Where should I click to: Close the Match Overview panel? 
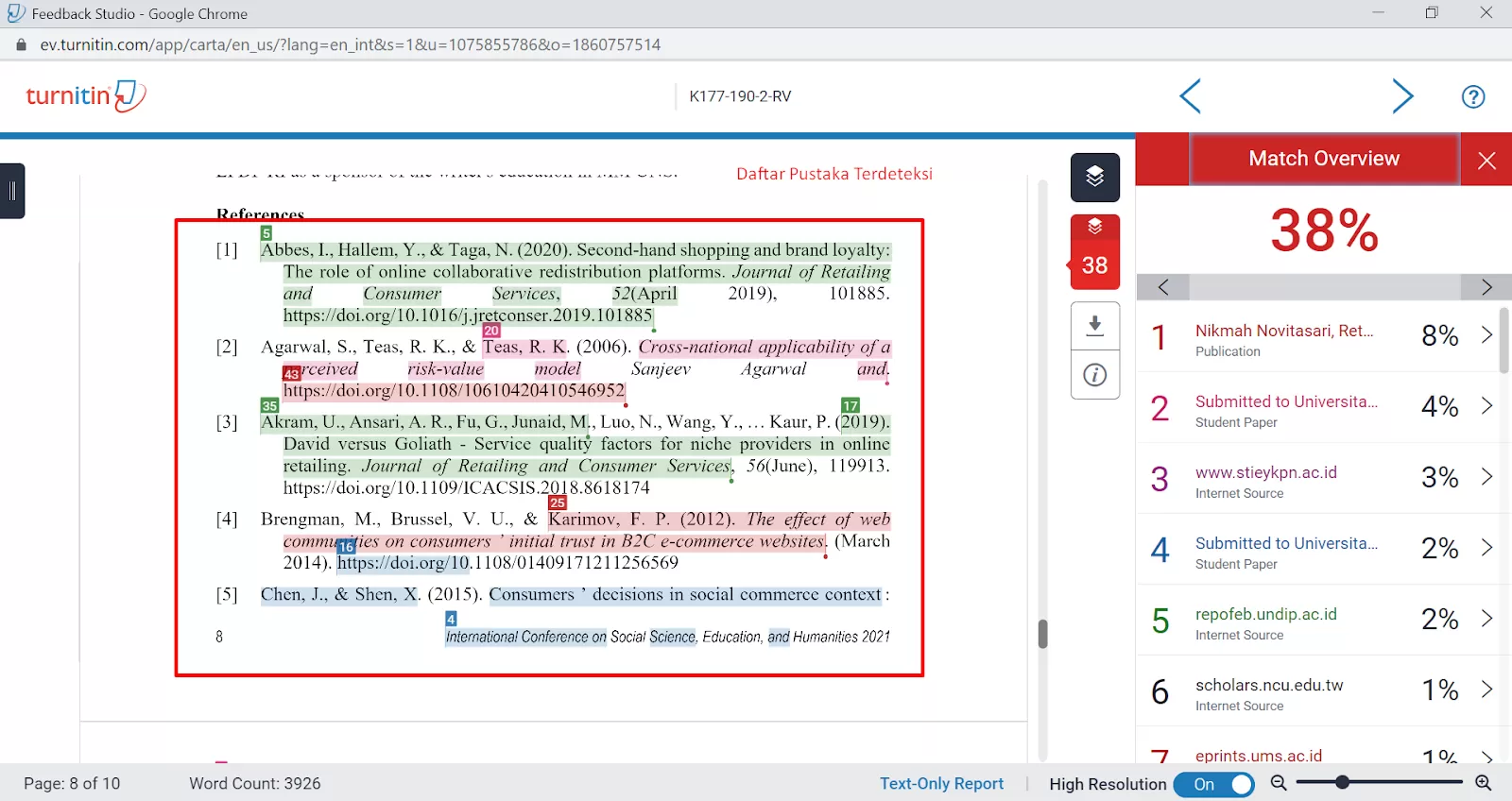tap(1486, 160)
